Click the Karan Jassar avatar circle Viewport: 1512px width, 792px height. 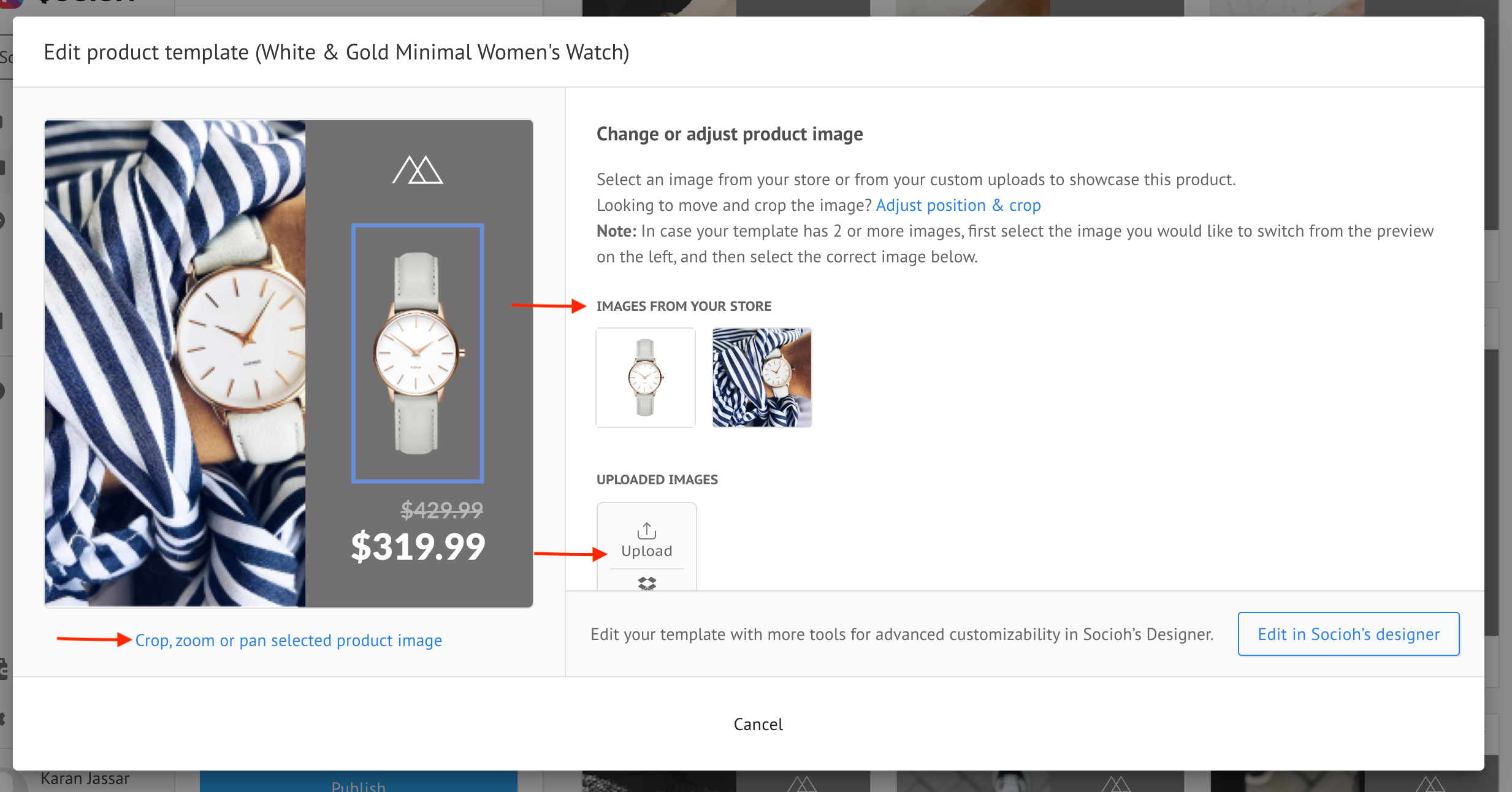[x=13, y=783]
